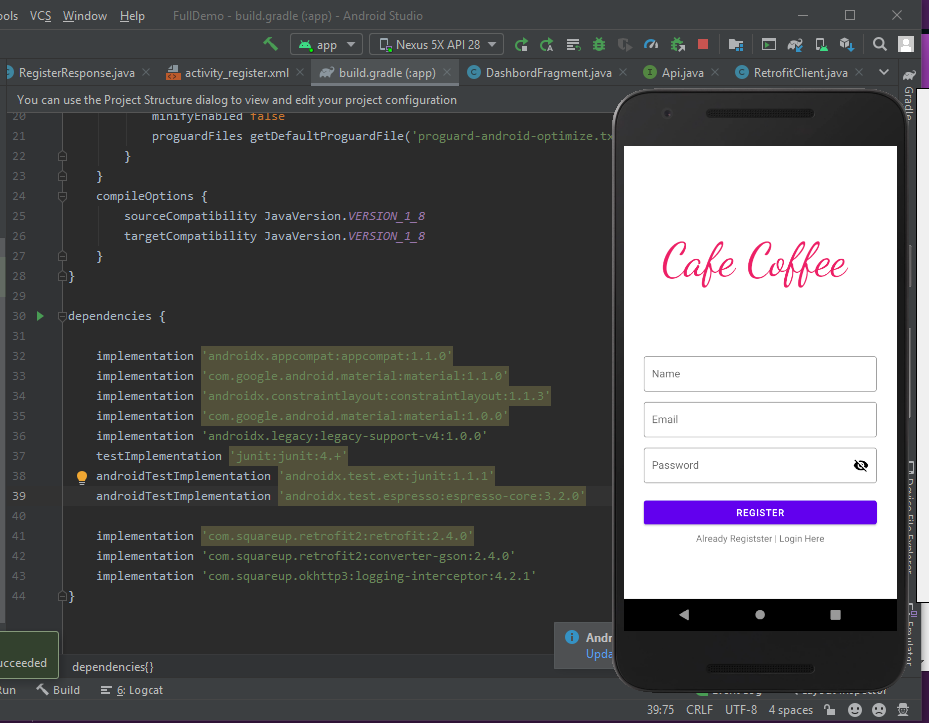Close the build.gradle (:app) tab

pos(447,72)
